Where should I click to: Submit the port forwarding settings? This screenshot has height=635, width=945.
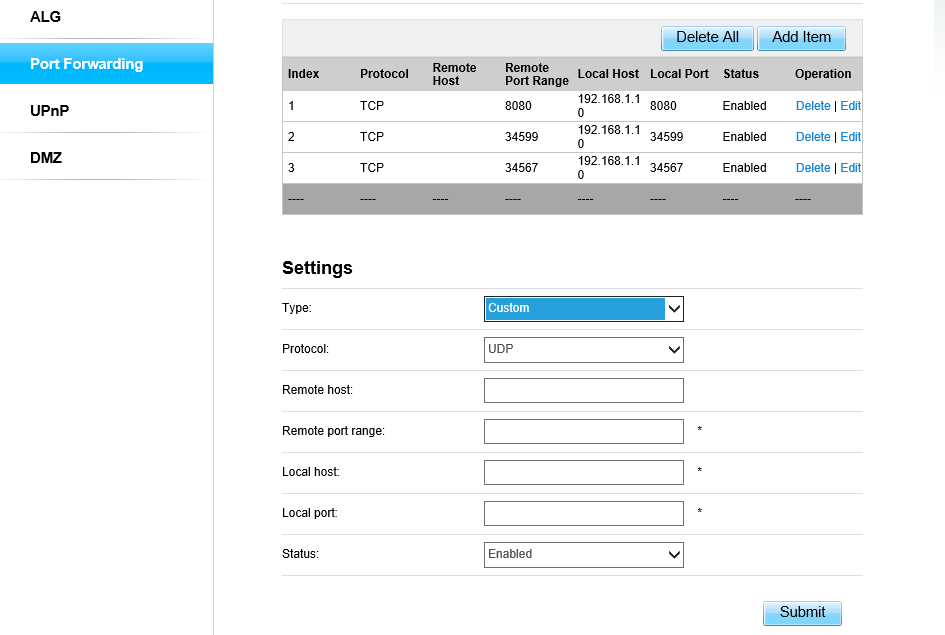point(801,613)
